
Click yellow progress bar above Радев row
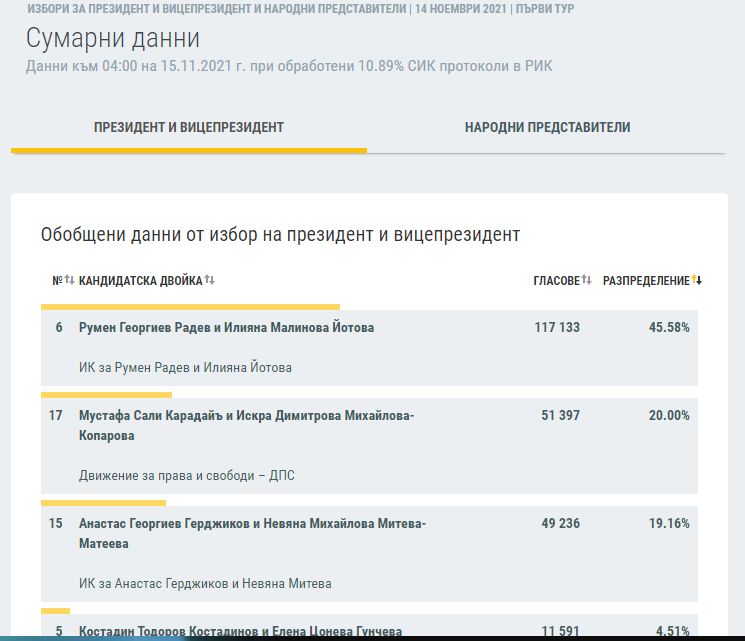(x=190, y=307)
